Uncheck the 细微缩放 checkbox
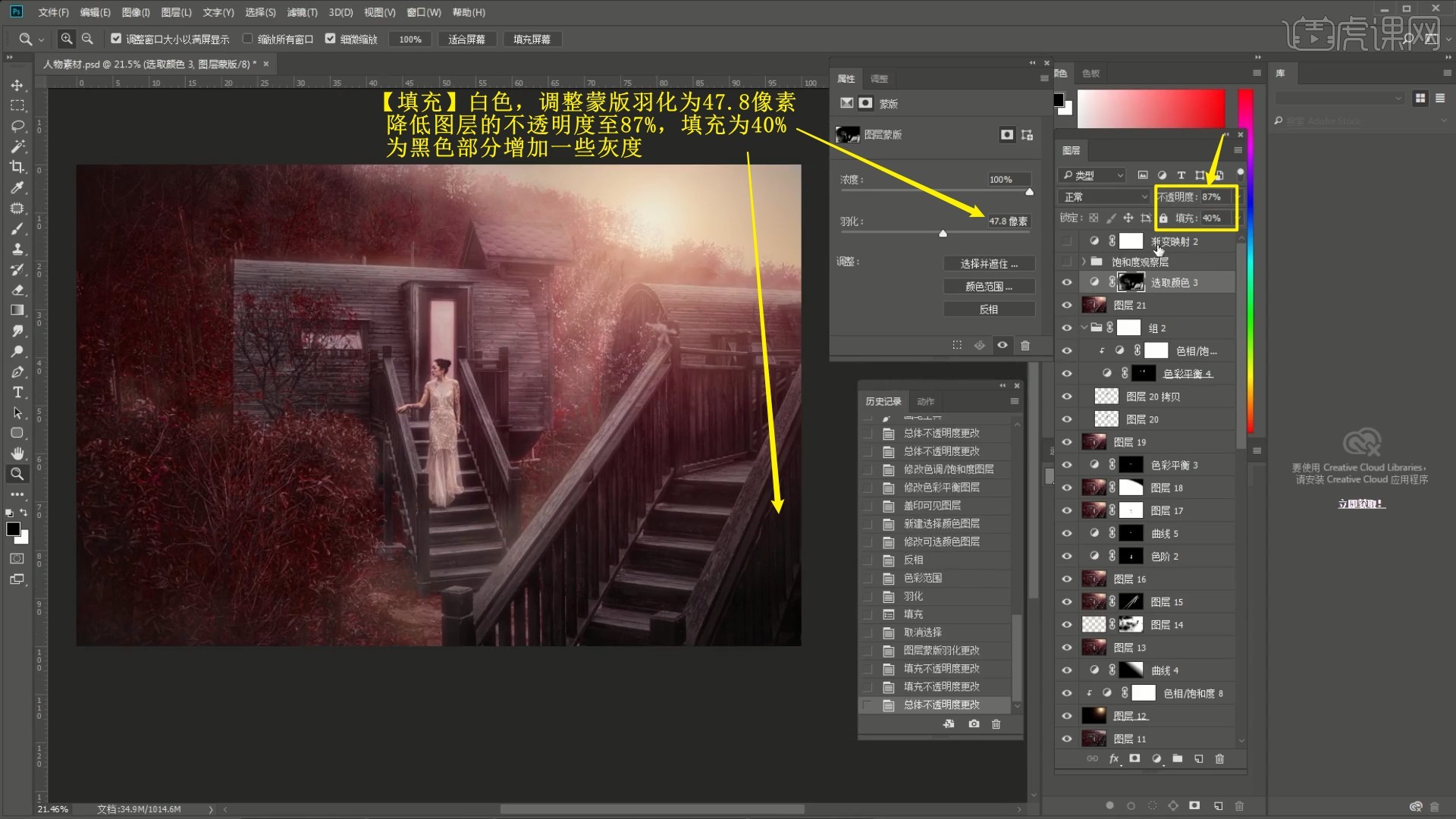The height and width of the screenshot is (819, 1456). tap(330, 39)
